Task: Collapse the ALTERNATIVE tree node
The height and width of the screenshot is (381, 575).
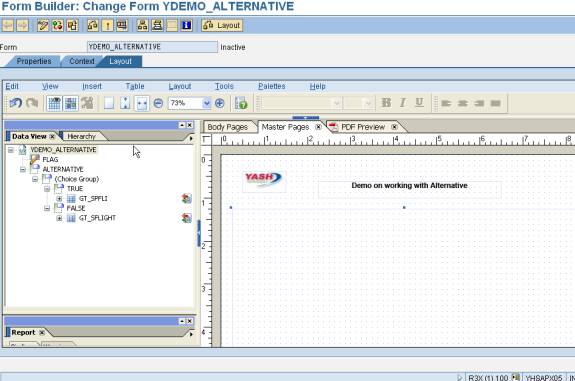Action: (23, 169)
